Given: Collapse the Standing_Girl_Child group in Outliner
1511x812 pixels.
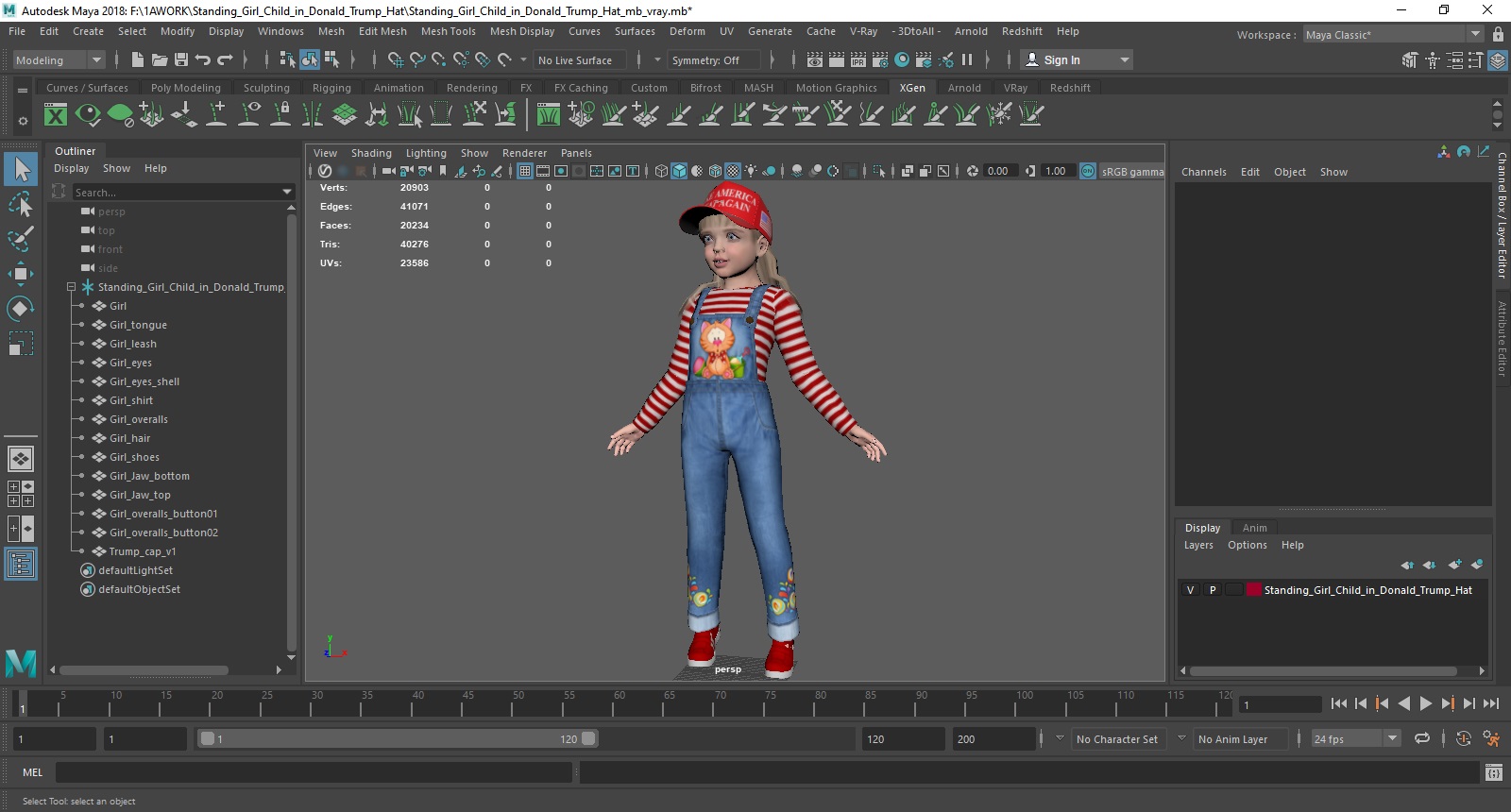Looking at the screenshot, I should [71, 287].
